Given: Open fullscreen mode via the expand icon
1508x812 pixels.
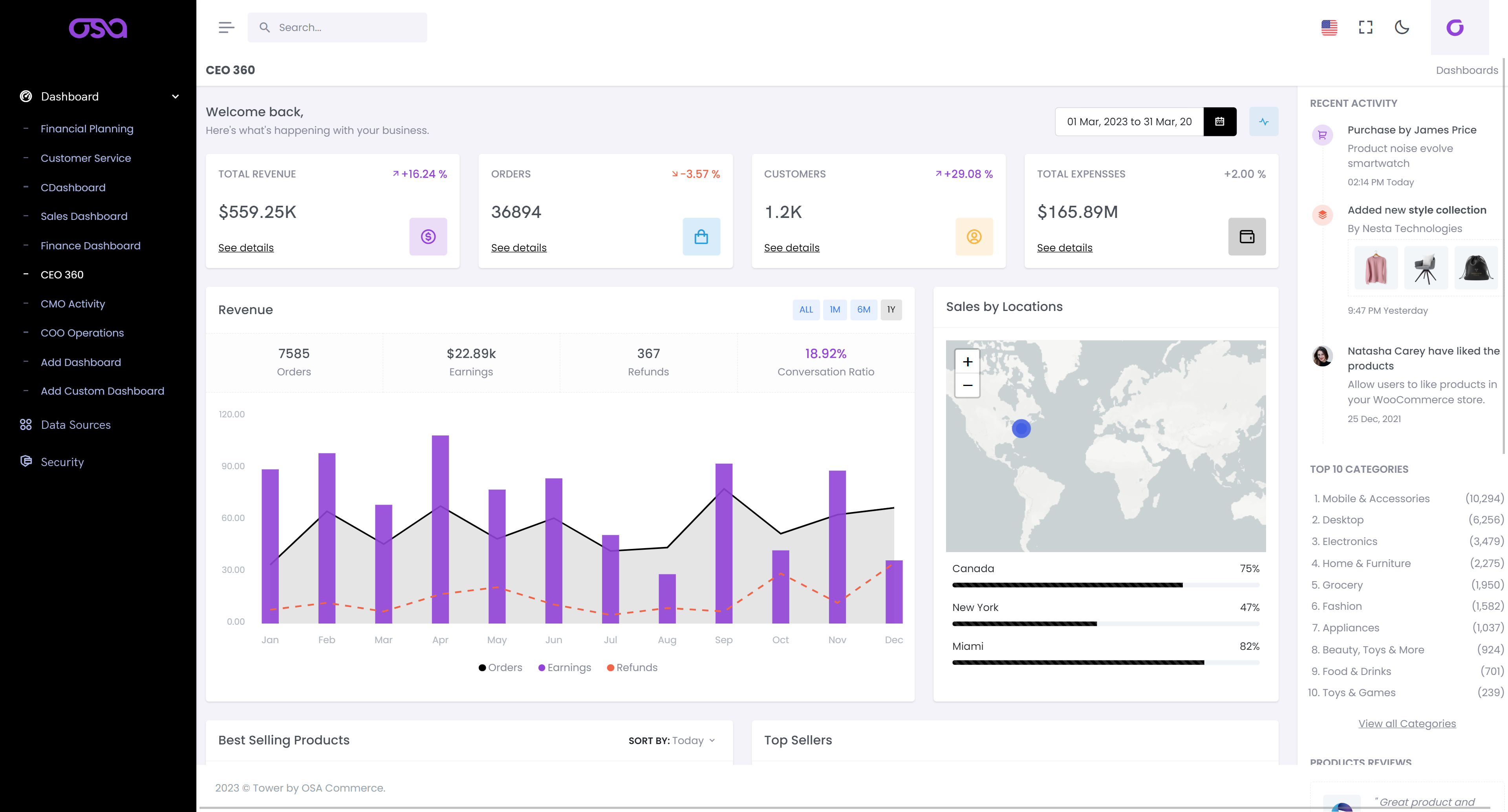Looking at the screenshot, I should (1366, 27).
